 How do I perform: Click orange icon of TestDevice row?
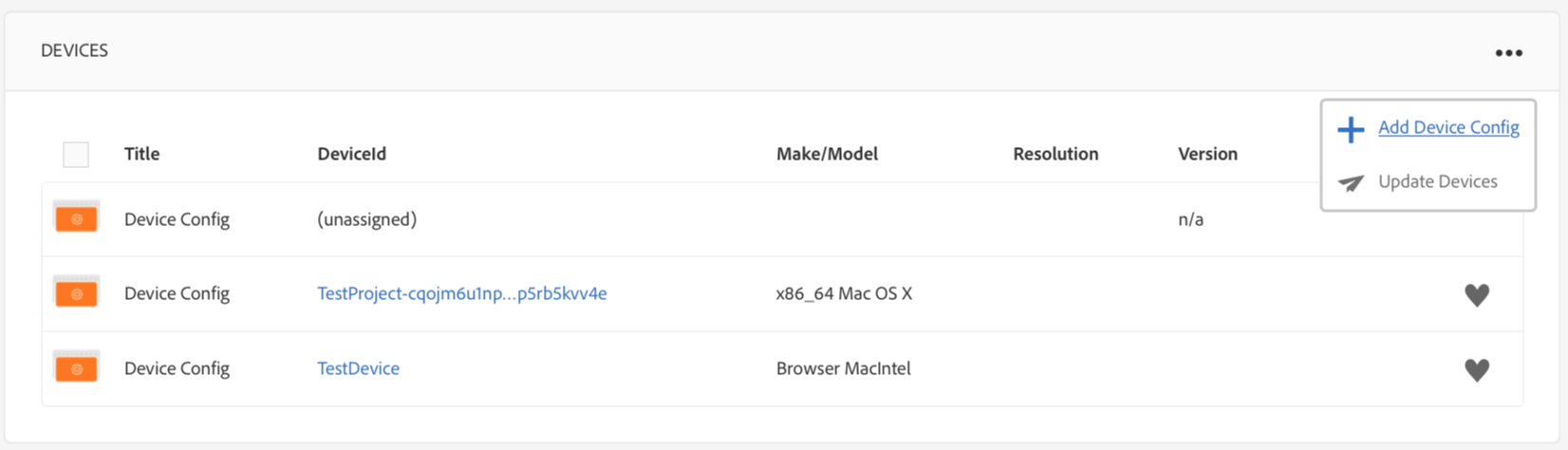click(77, 368)
